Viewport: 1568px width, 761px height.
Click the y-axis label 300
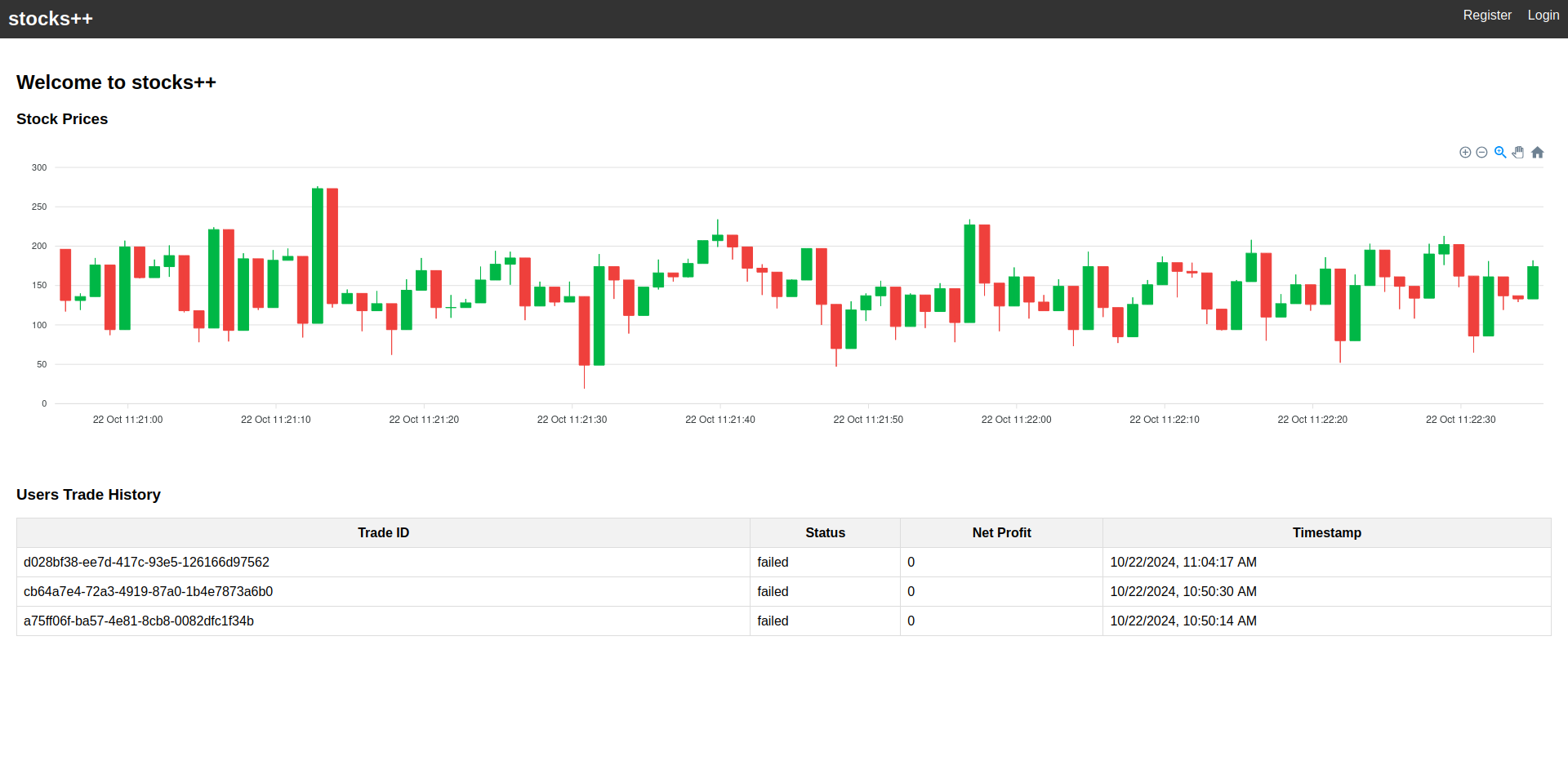point(39,167)
